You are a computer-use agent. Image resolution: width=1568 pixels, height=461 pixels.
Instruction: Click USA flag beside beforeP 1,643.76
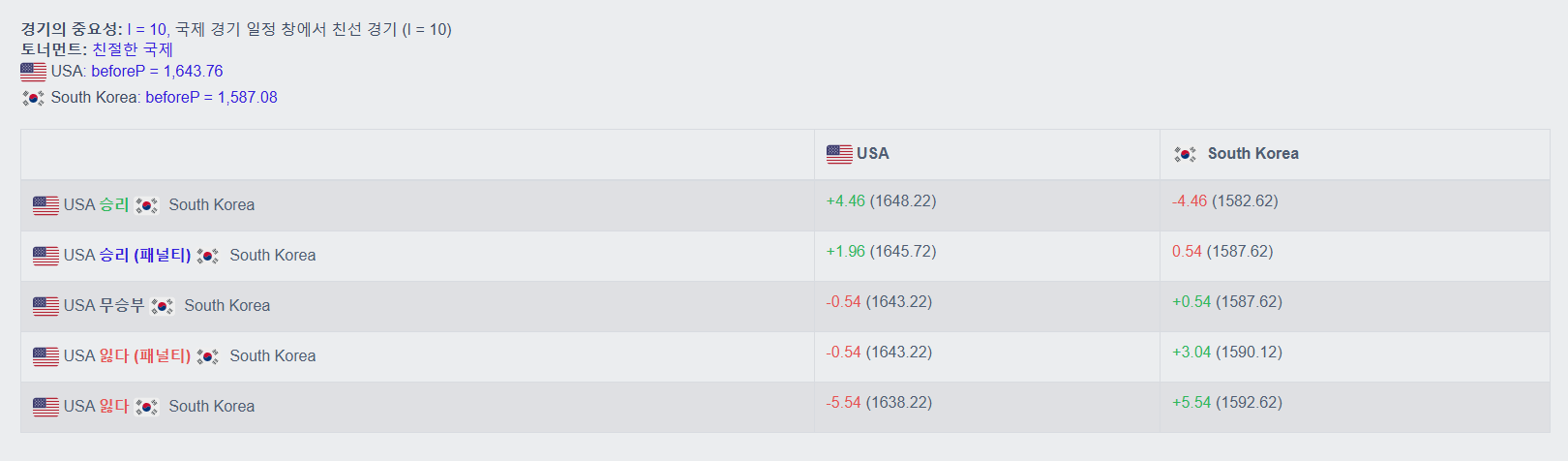(33, 71)
